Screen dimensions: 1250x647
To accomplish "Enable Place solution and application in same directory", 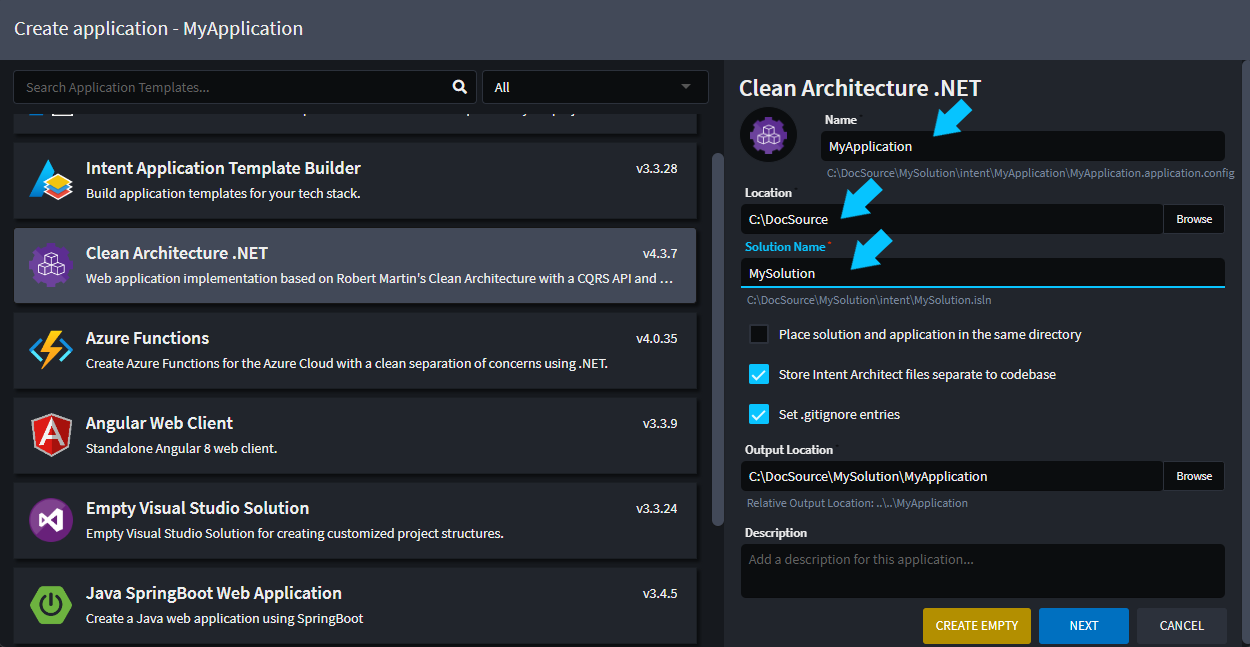I will 759,334.
